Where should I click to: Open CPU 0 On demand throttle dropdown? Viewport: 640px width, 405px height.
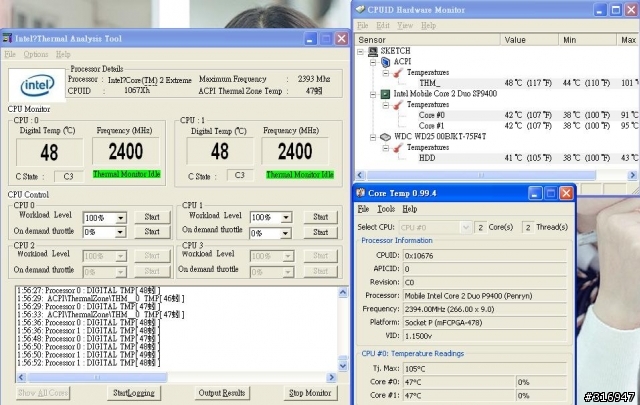pyautogui.click(x=120, y=232)
